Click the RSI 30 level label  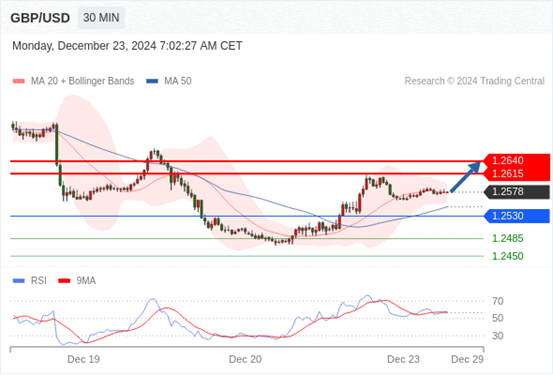(x=498, y=336)
